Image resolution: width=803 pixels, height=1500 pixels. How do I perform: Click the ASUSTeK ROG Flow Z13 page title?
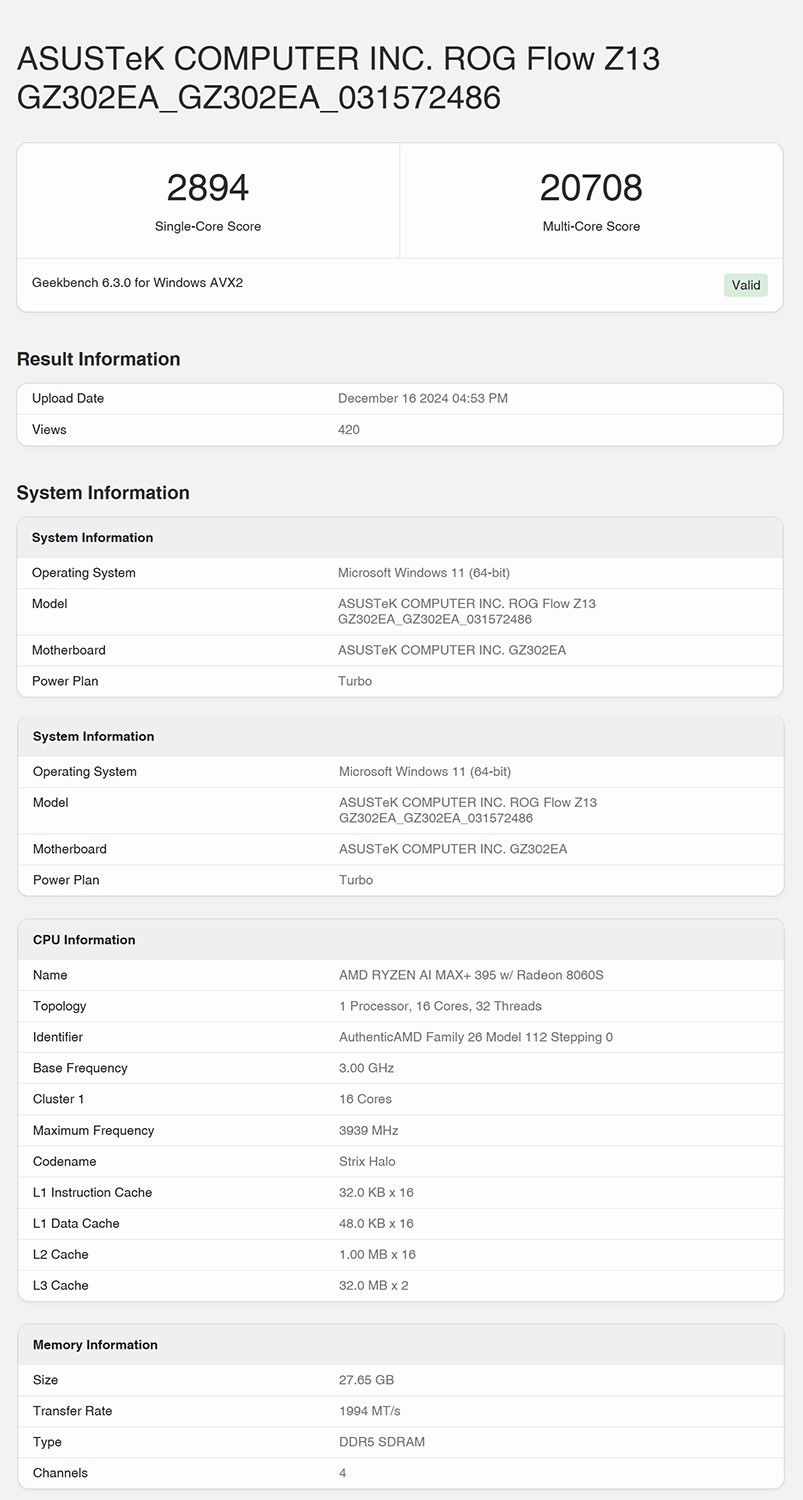pyautogui.click(x=338, y=78)
